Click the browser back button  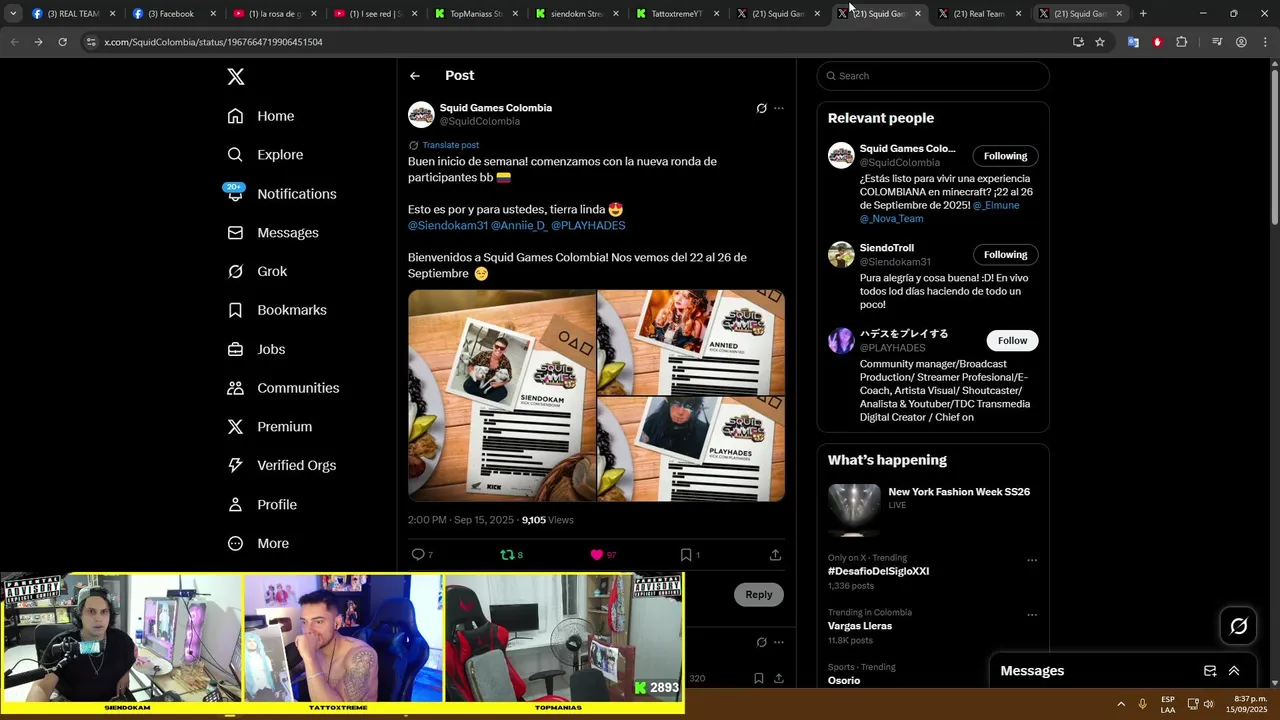point(15,42)
